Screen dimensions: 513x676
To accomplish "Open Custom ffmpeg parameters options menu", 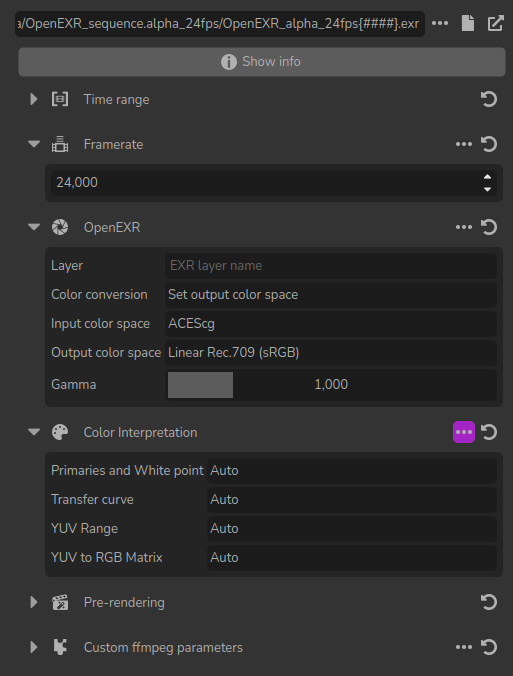I will pyautogui.click(x=464, y=647).
